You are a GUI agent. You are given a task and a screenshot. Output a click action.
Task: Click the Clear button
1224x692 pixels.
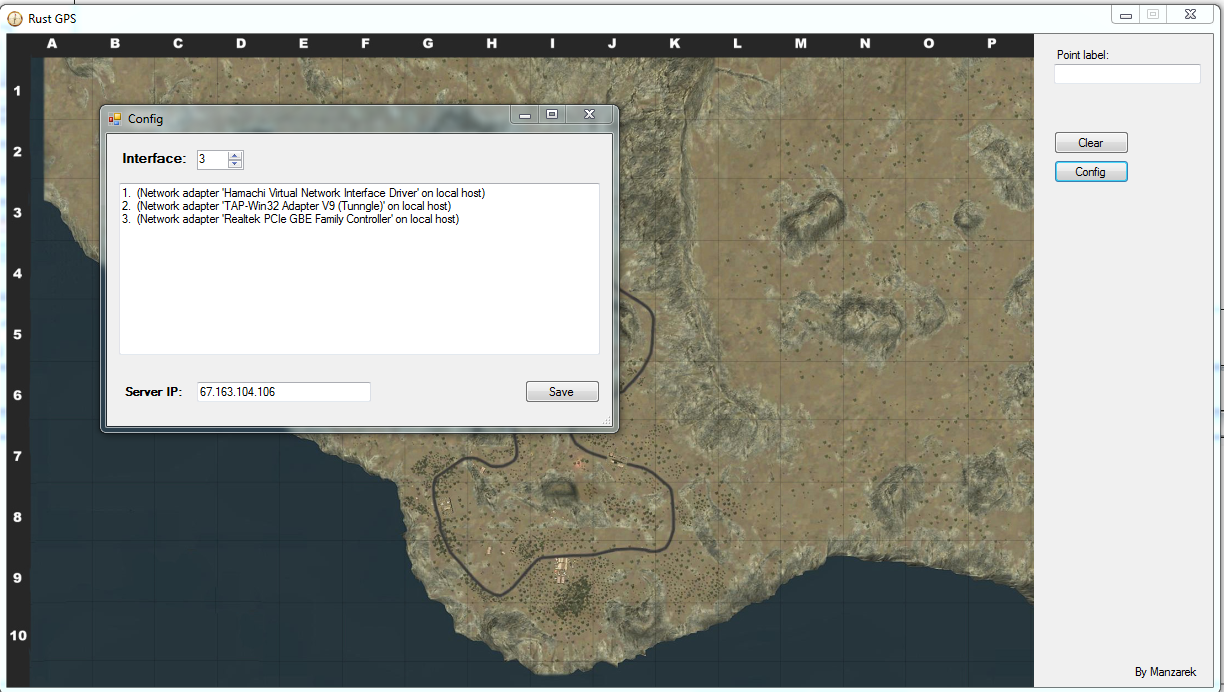coord(1091,143)
